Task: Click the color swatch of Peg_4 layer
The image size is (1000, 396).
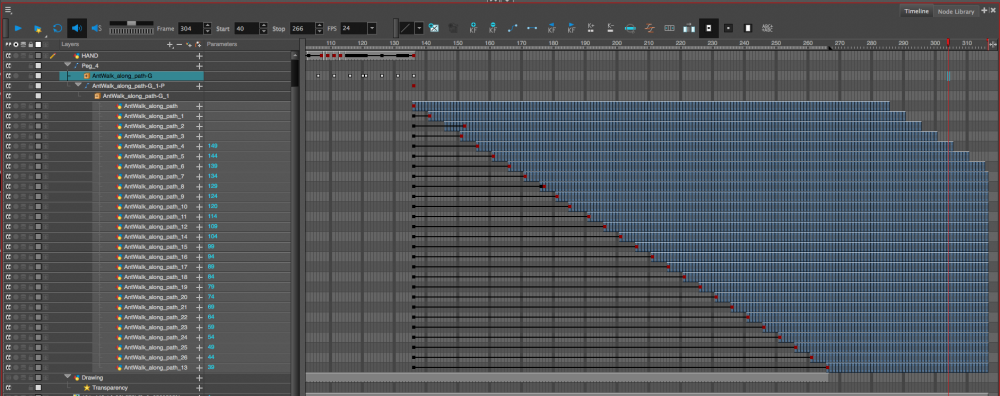Action: click(38, 66)
